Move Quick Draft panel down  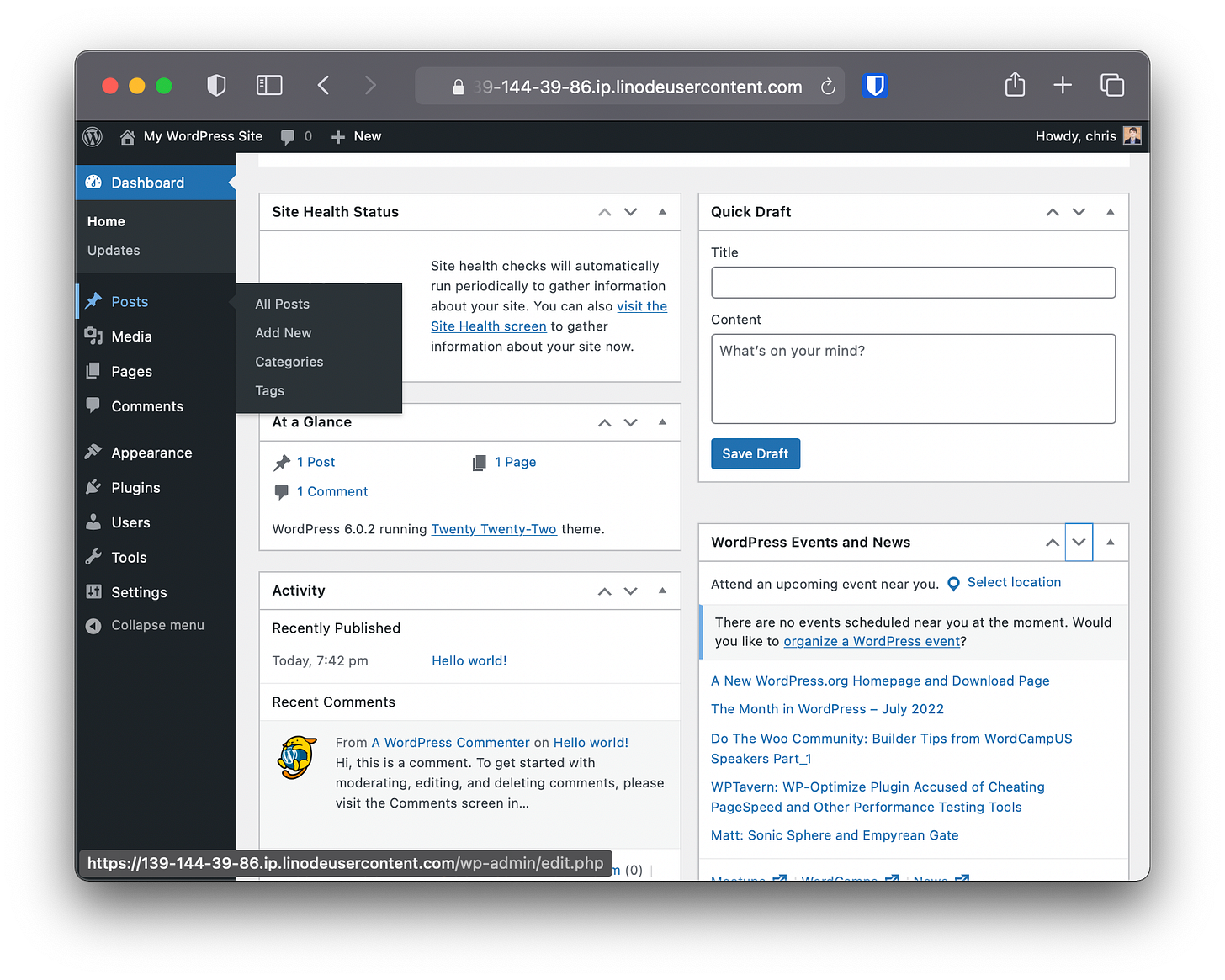tap(1079, 212)
